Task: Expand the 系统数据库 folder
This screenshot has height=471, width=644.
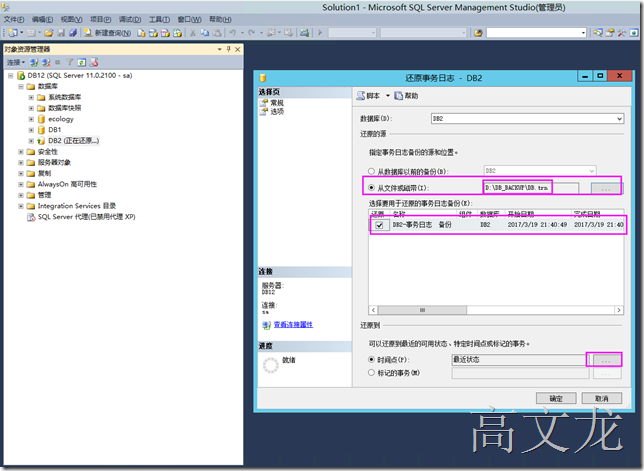Action: [31, 97]
